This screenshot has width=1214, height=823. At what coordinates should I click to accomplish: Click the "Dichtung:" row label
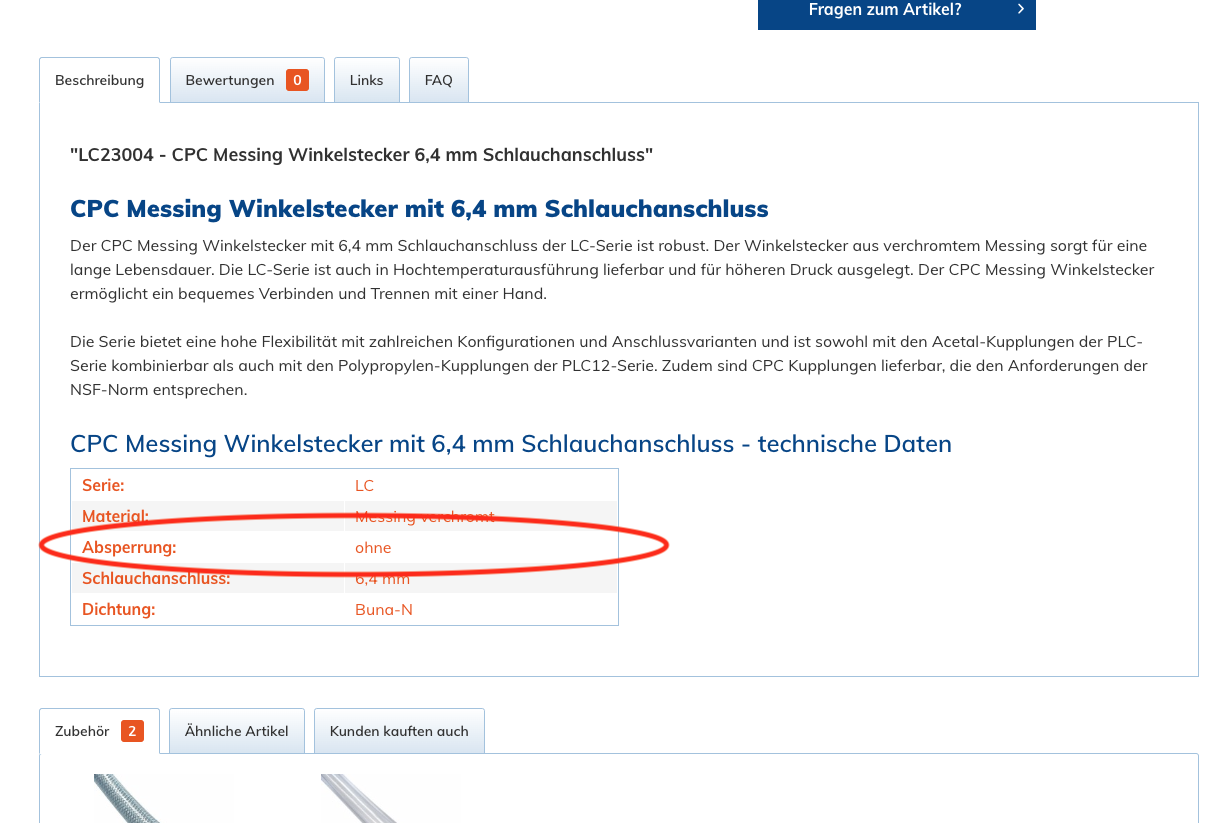[118, 609]
